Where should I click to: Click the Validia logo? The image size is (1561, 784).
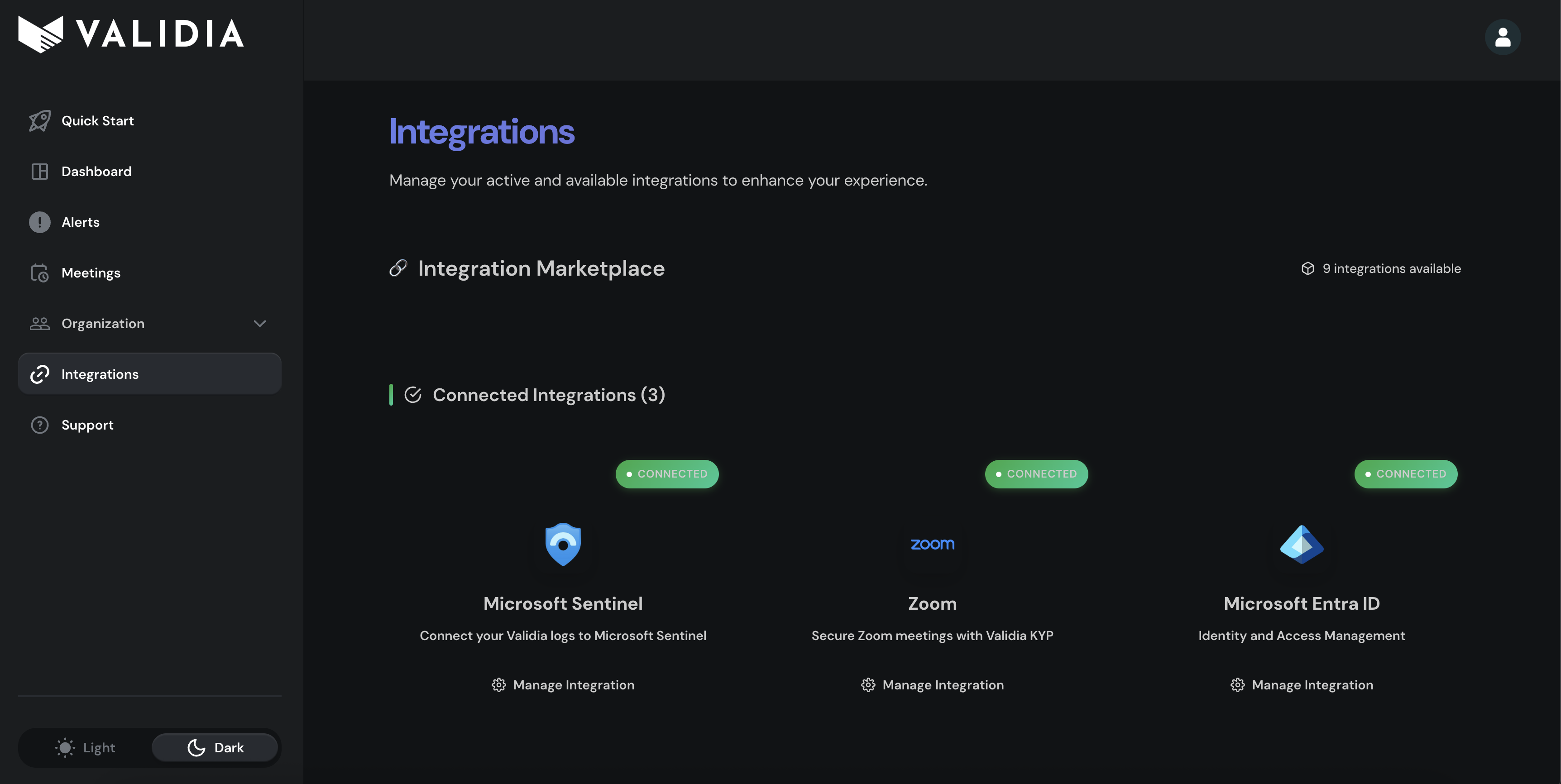pos(131,34)
